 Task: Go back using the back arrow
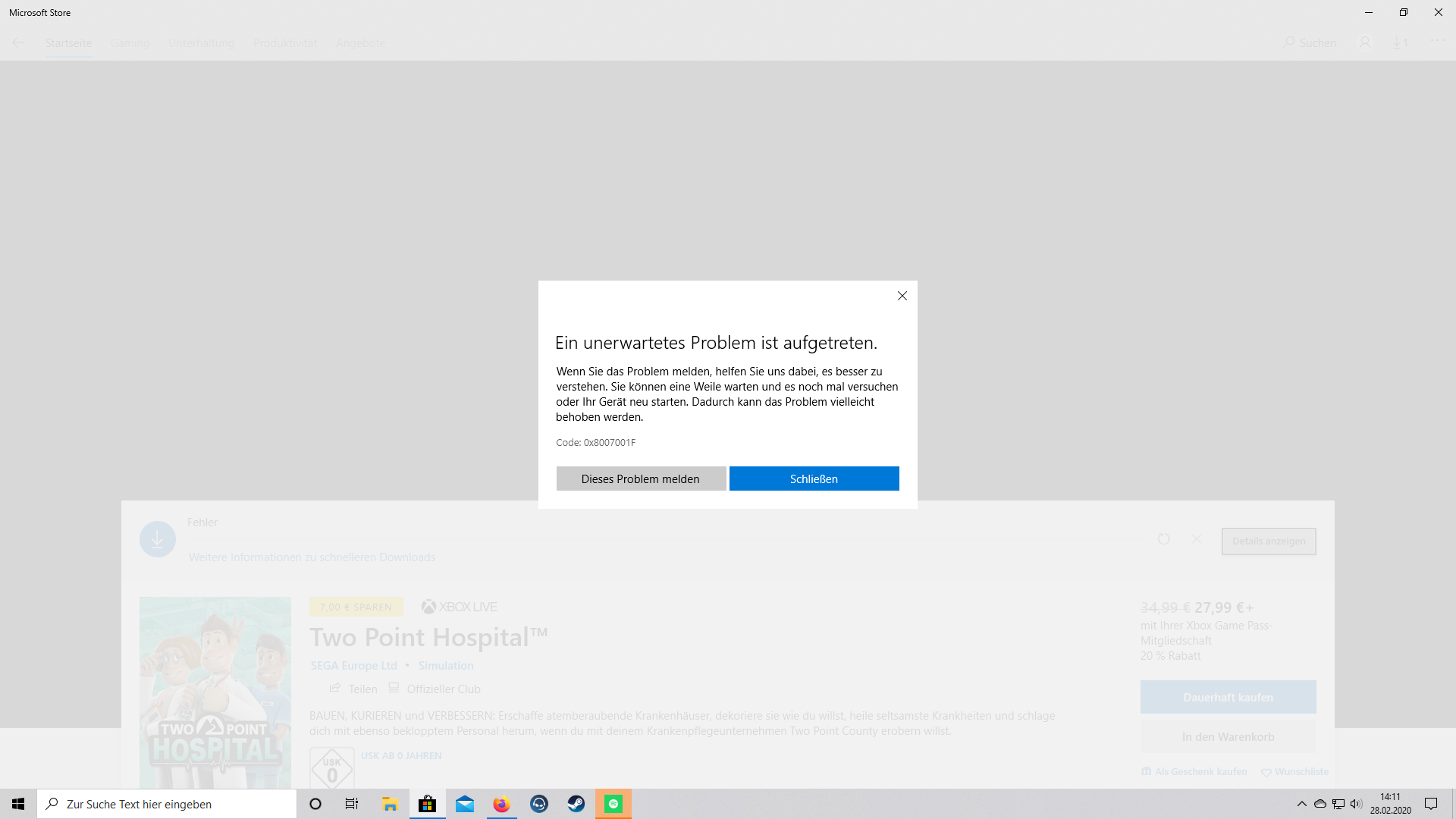click(18, 42)
